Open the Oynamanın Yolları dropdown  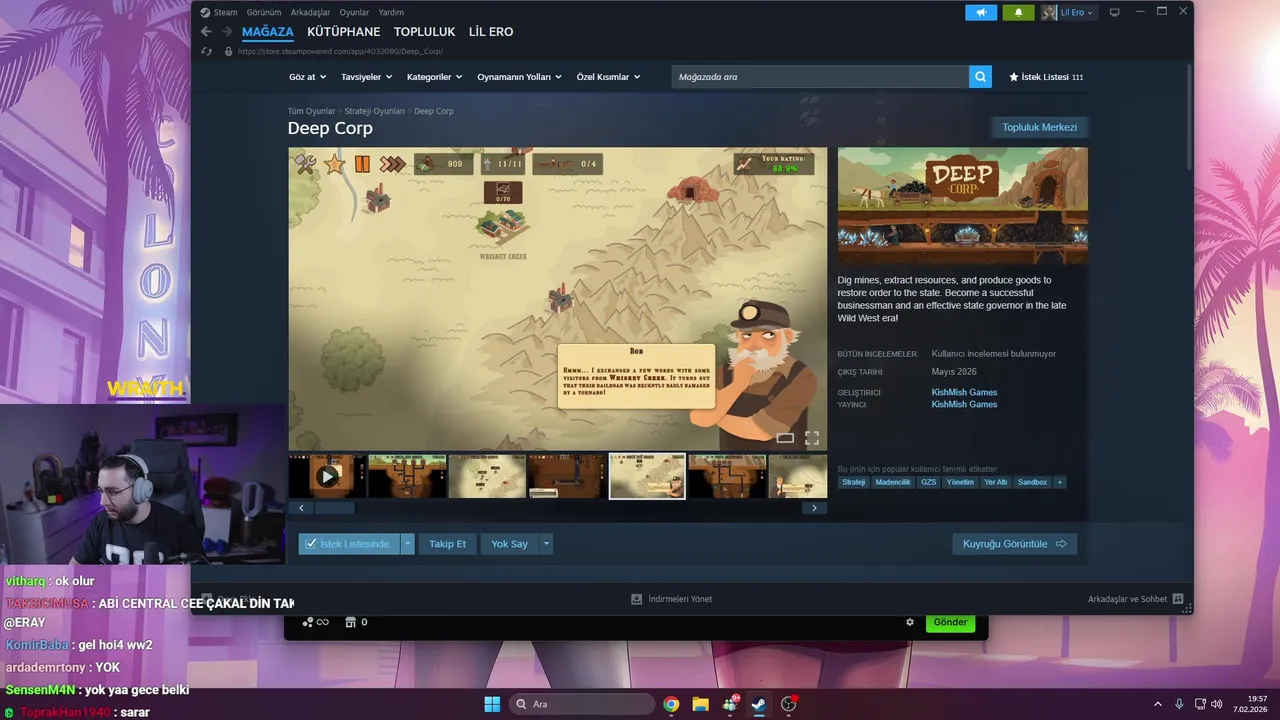(519, 77)
